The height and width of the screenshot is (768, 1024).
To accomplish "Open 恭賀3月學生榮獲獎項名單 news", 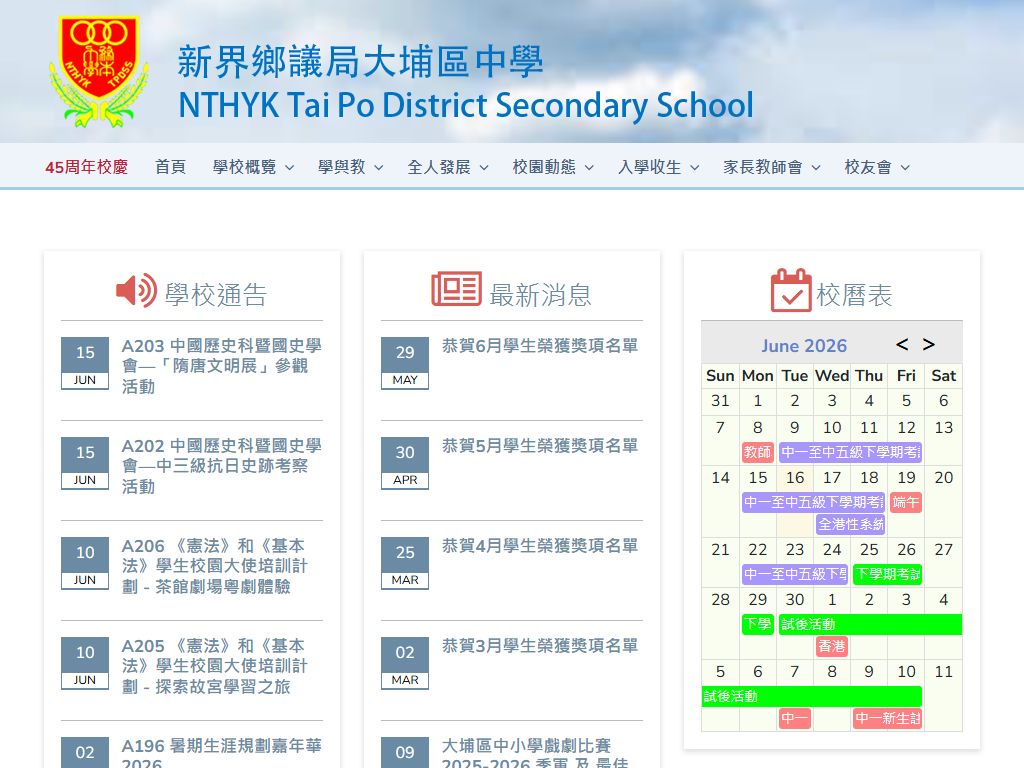I will click(x=539, y=645).
